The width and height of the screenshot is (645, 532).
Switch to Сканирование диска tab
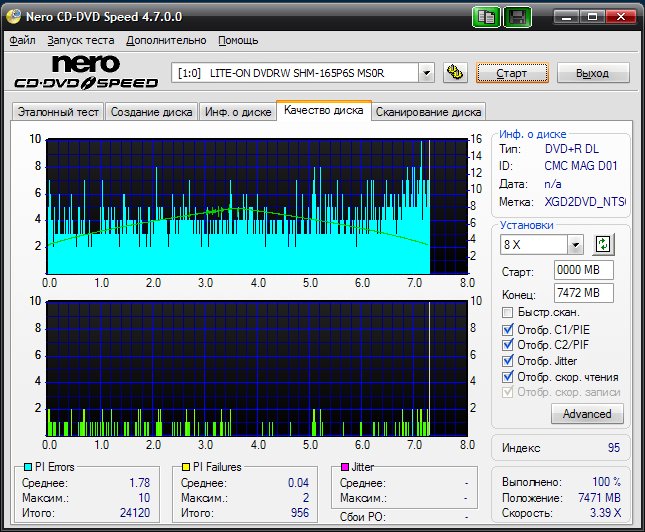[x=428, y=112]
